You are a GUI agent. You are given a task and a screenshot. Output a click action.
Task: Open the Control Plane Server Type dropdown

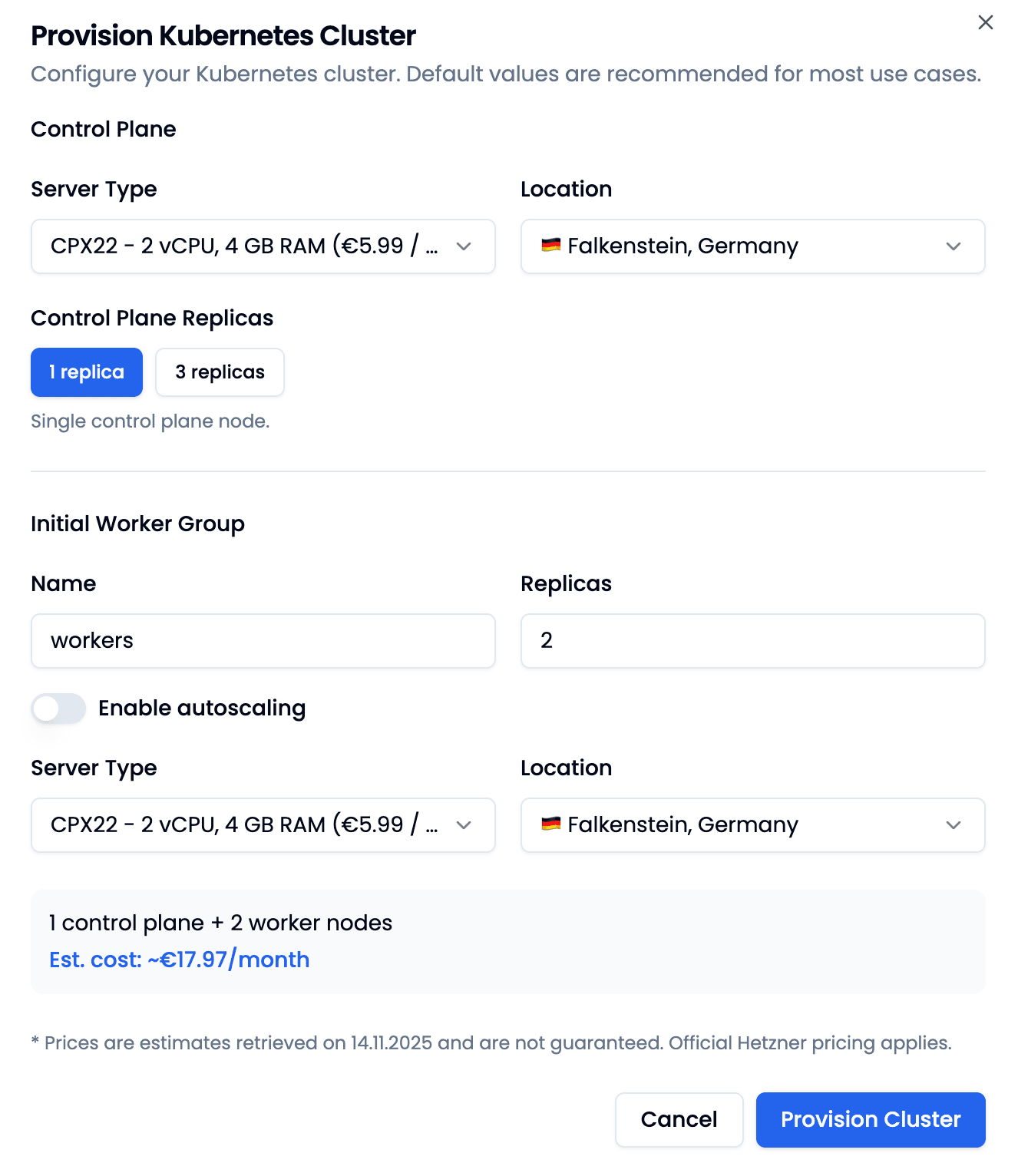[263, 246]
